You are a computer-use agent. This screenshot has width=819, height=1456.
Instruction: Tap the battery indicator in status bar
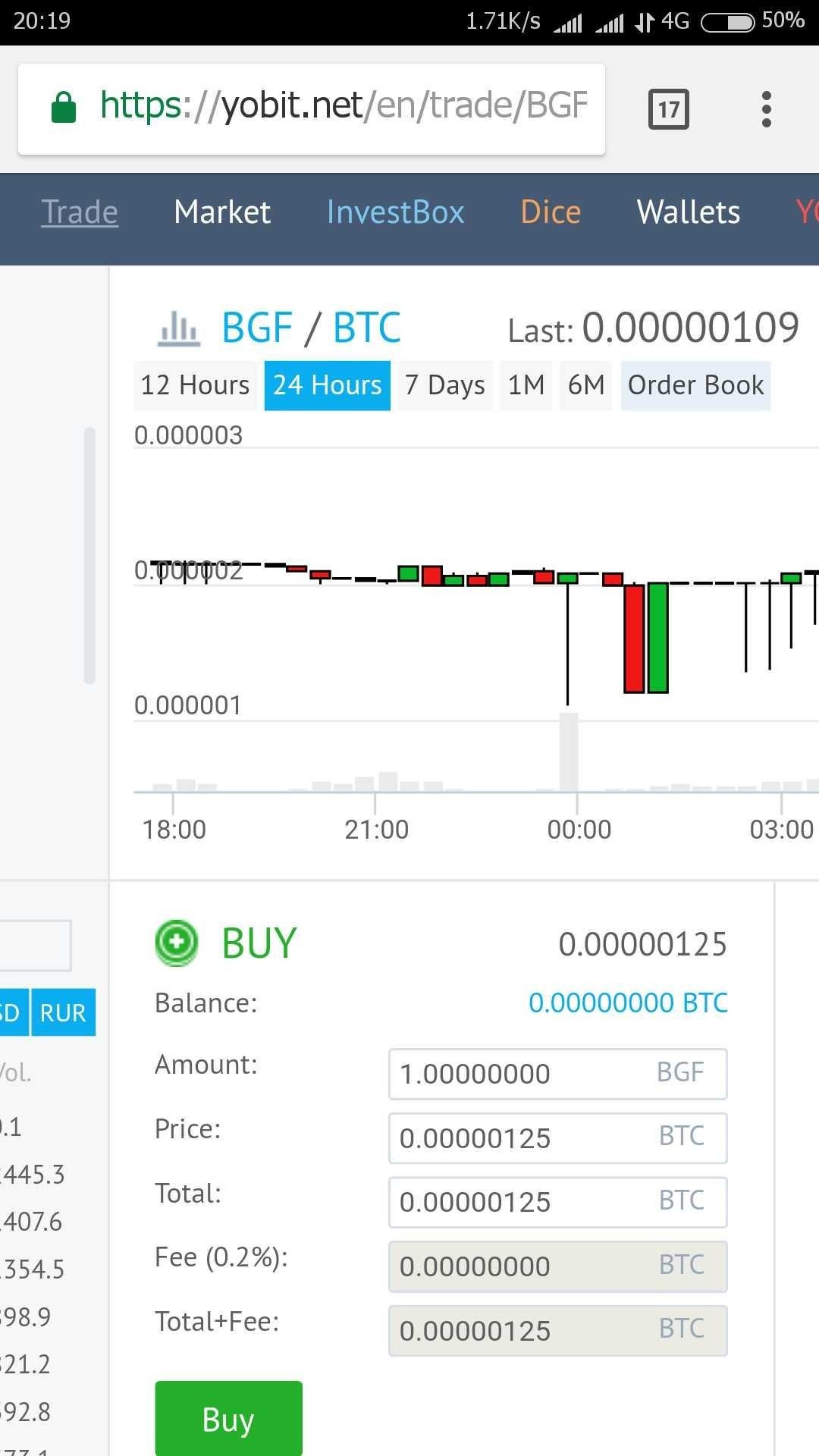click(727, 22)
